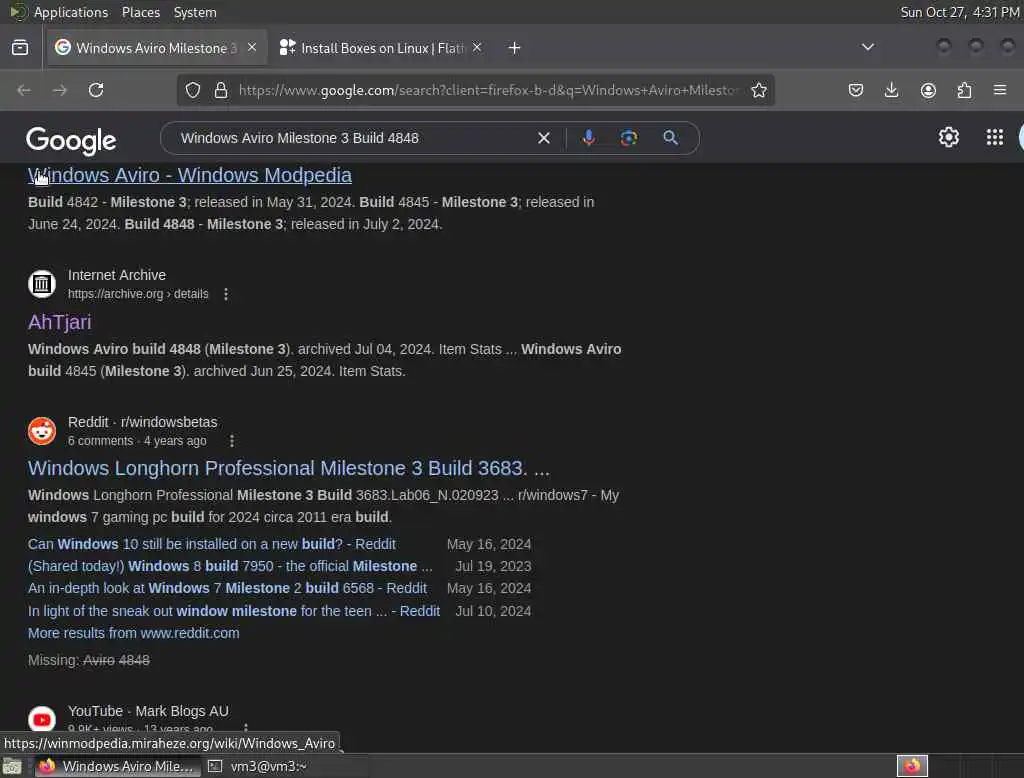Open Google quick settings gear
Image resolution: width=1024 pixels, height=778 pixels.
949,137
